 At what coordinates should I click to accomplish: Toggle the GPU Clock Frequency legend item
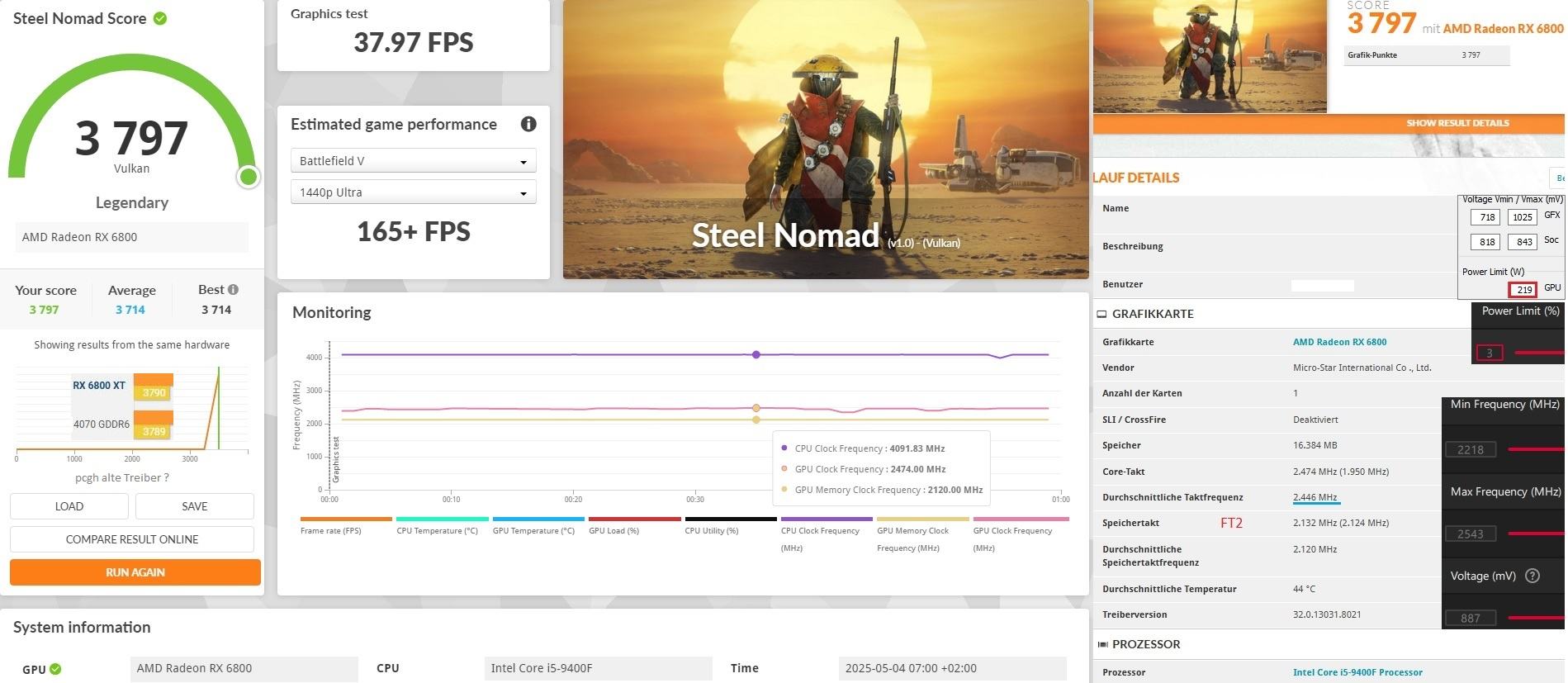[1021, 534]
